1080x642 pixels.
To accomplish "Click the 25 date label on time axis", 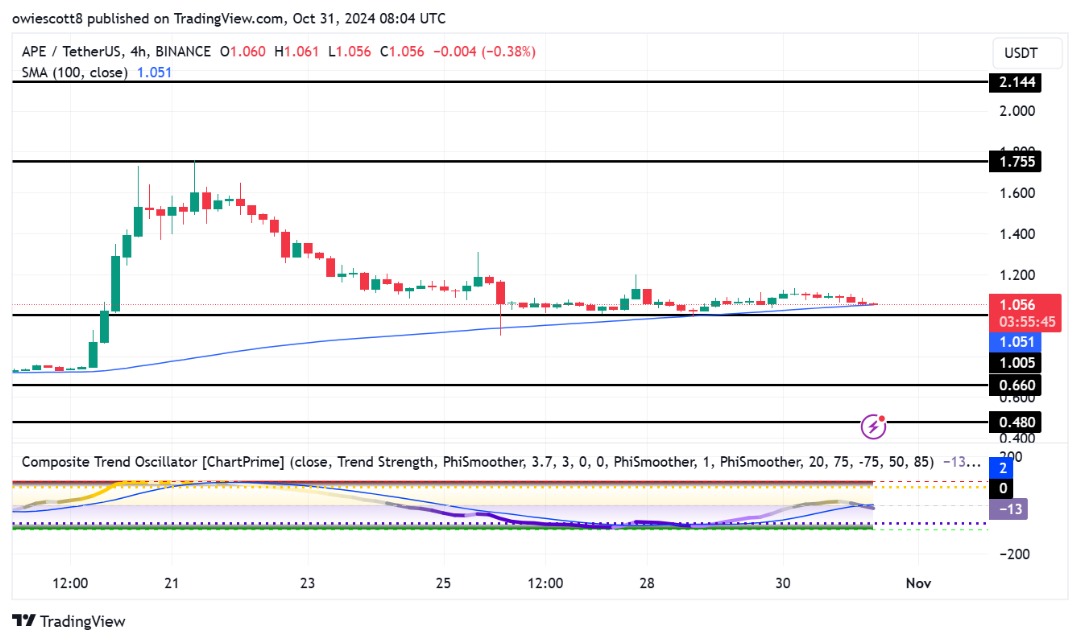I will [443, 583].
